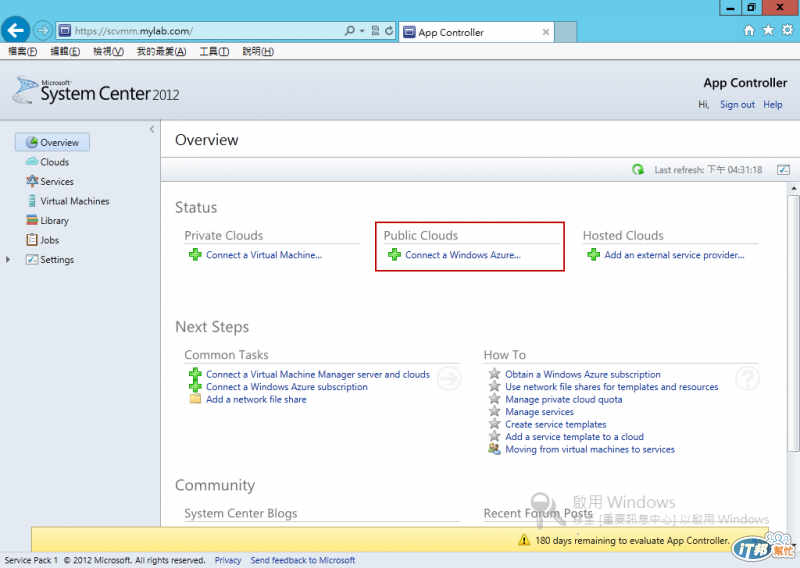
Task: Click the browser Back arrow button
Action: [15, 31]
